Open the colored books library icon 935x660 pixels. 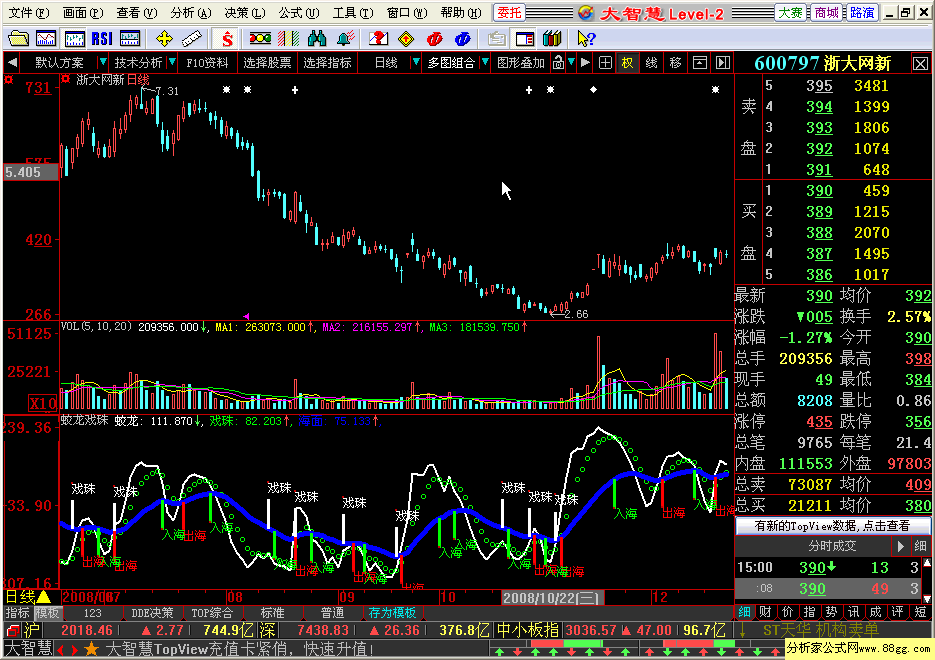(553, 39)
